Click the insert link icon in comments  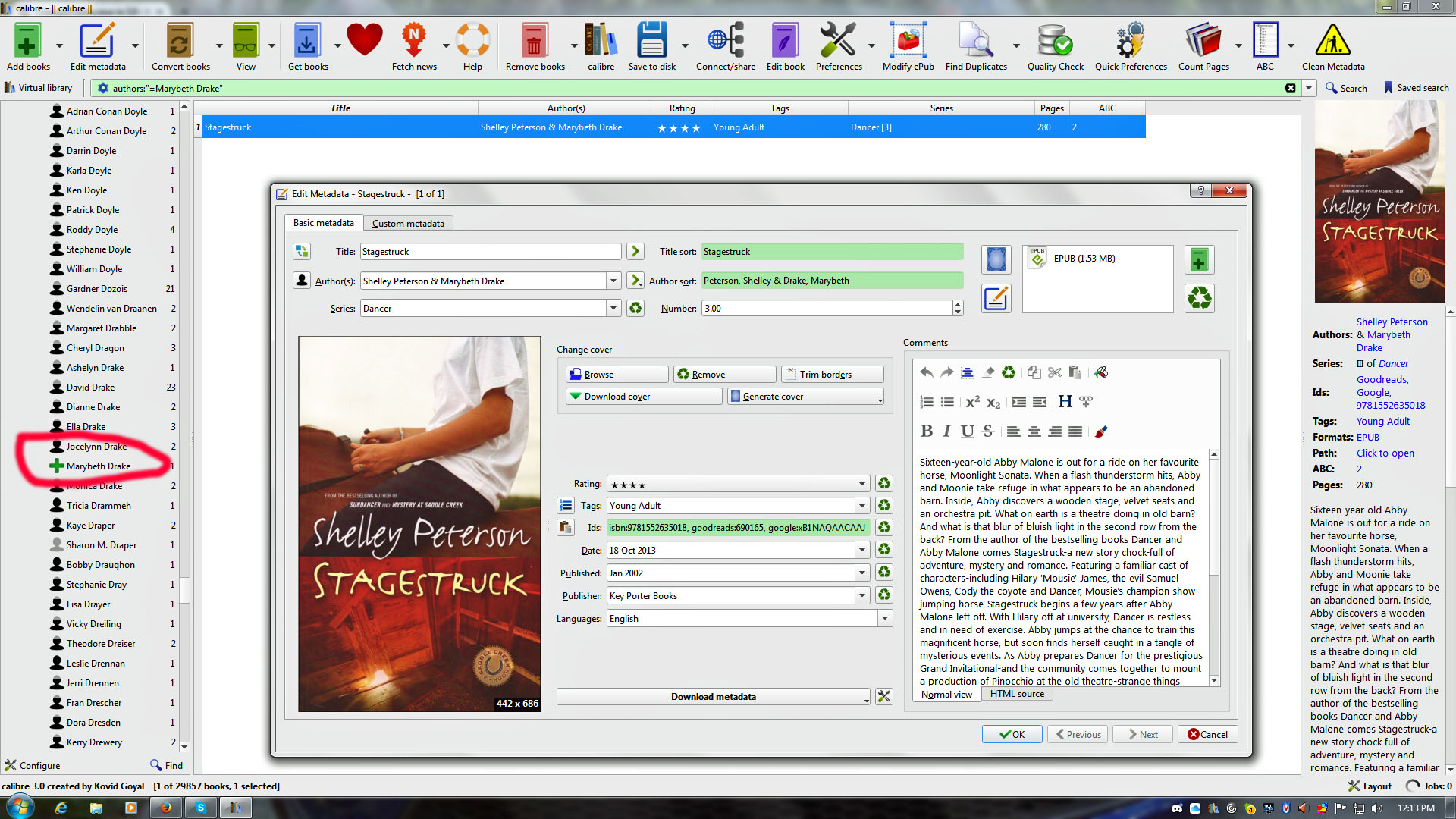(x=1086, y=402)
